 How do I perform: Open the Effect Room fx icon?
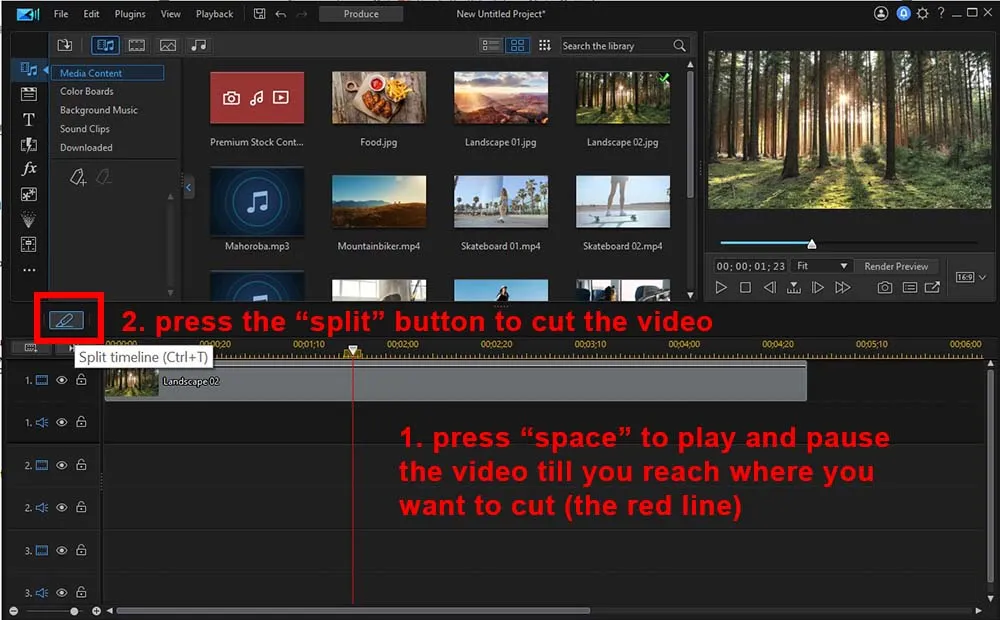29,169
